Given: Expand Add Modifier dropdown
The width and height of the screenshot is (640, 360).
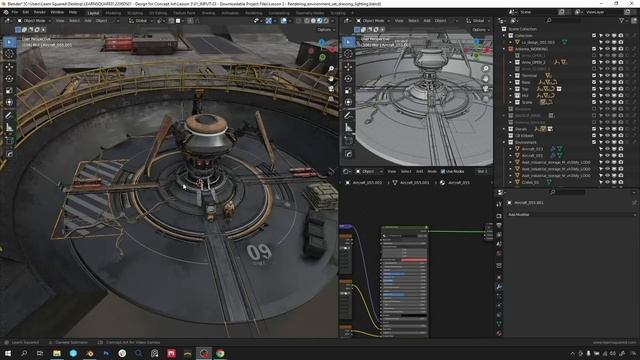Looking at the screenshot, I should [571, 214].
